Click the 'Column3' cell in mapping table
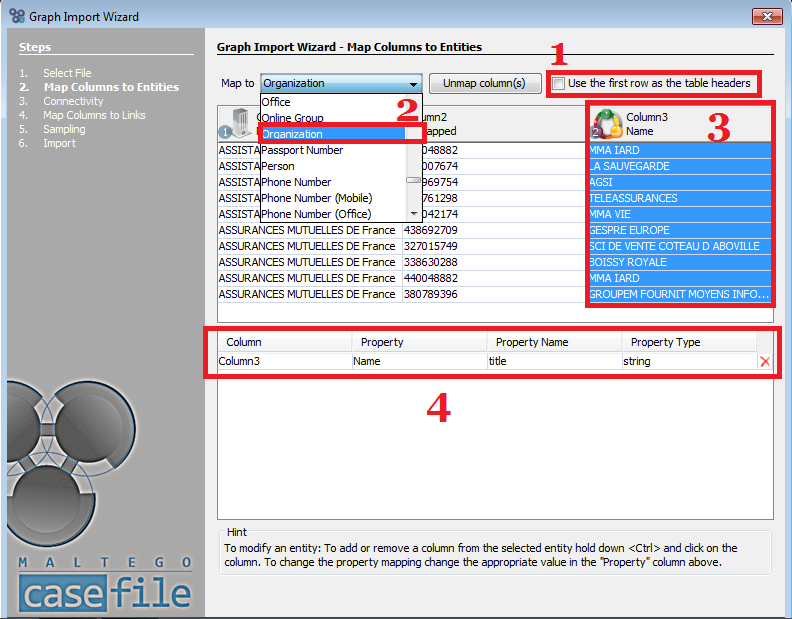Image resolution: width=792 pixels, height=619 pixels. [285, 361]
